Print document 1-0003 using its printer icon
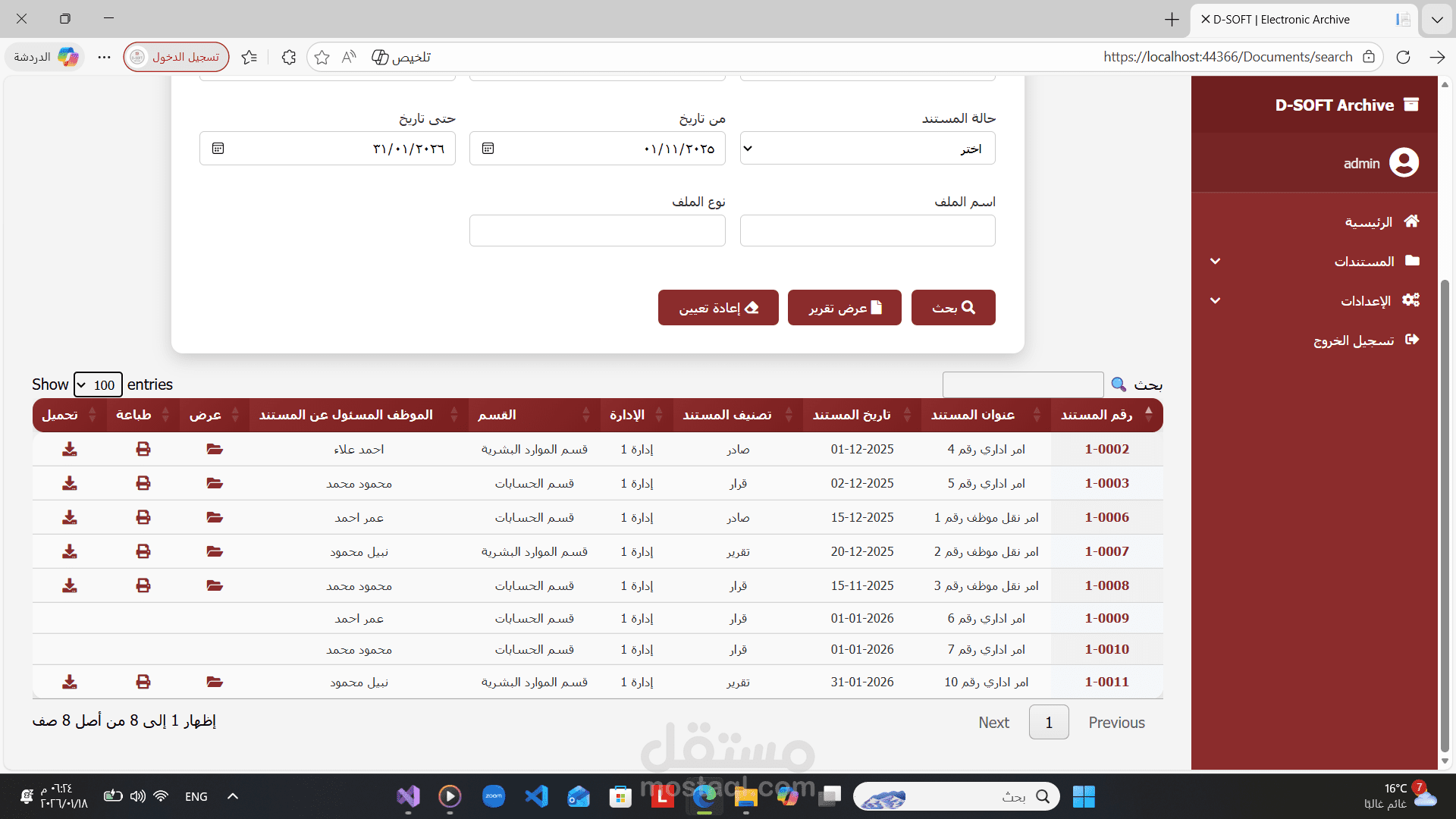1456x819 pixels. pos(143,483)
